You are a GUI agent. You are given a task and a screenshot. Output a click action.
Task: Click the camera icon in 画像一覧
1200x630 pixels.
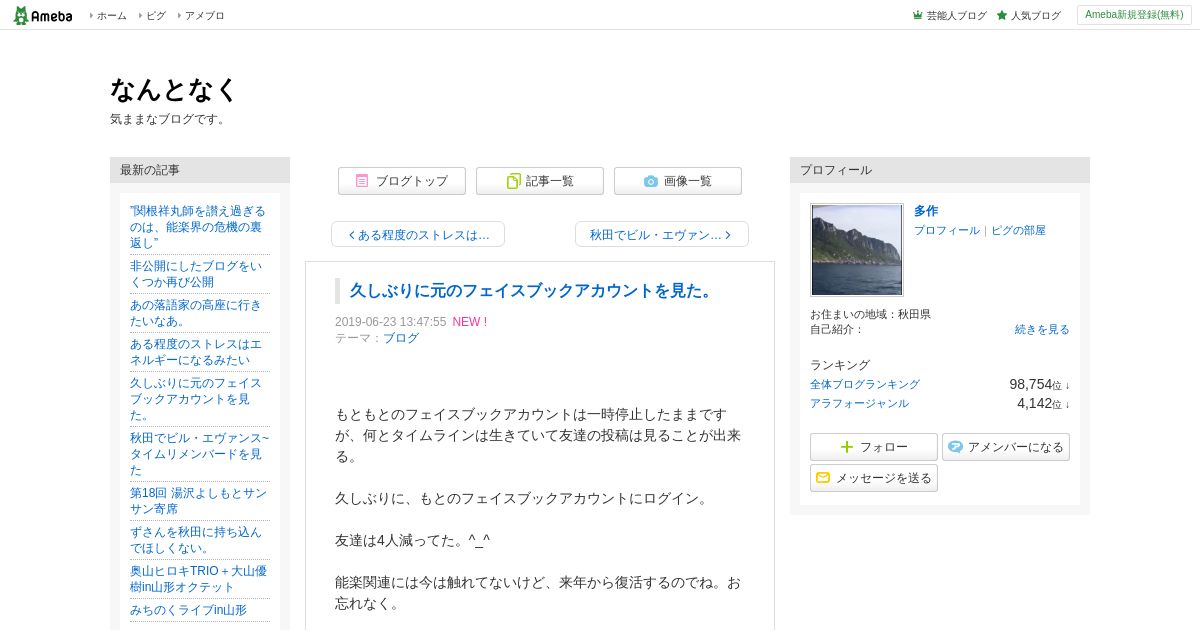pos(651,181)
